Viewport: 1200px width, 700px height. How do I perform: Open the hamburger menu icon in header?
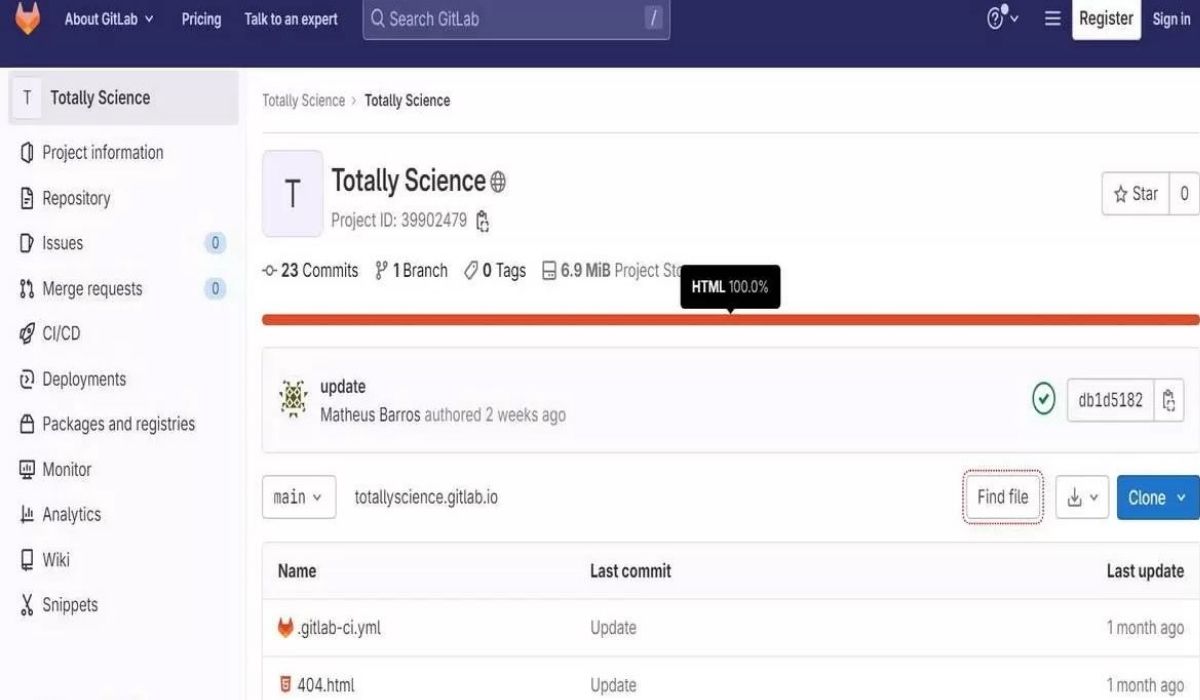coord(1052,18)
